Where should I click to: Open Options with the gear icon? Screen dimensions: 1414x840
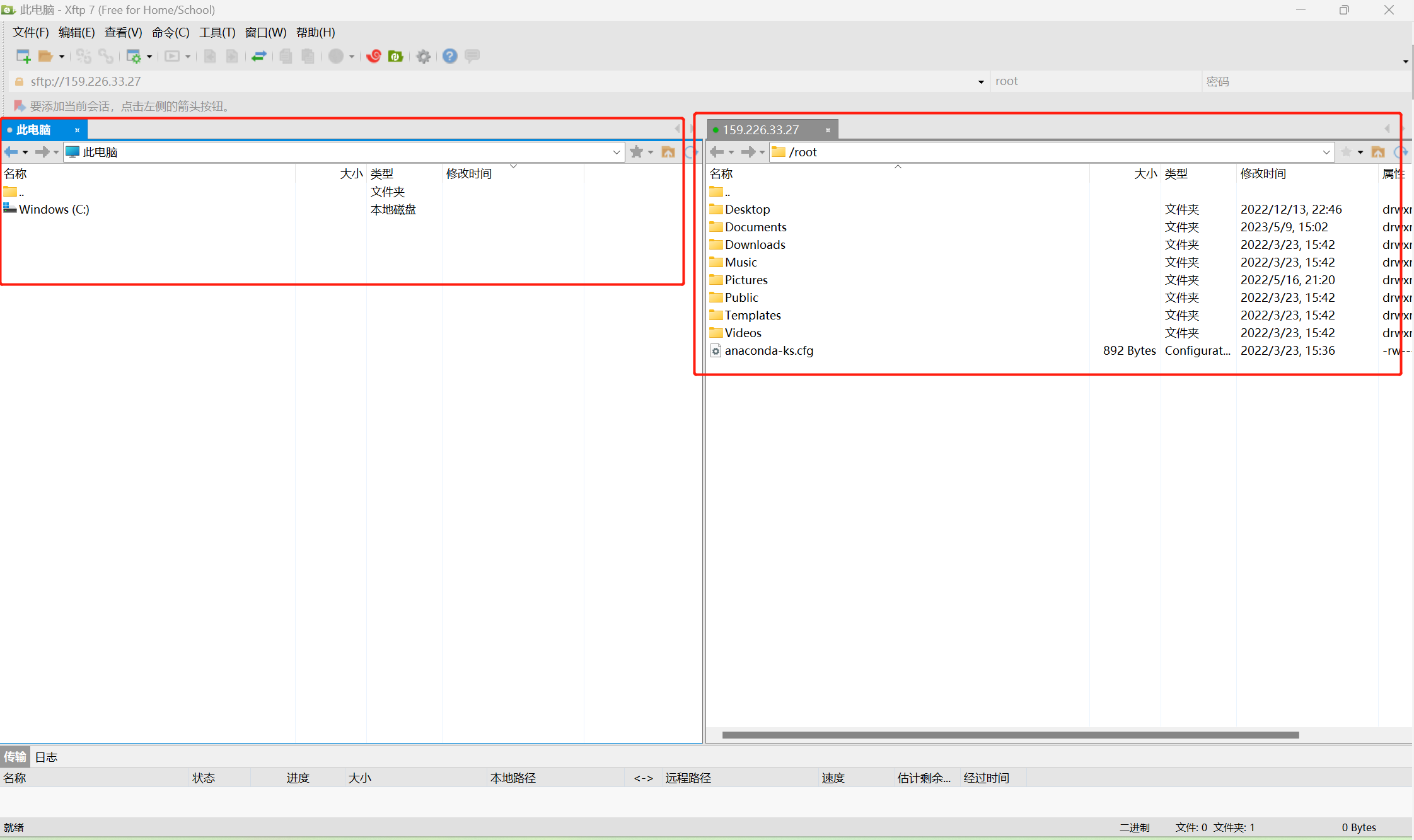pos(424,56)
